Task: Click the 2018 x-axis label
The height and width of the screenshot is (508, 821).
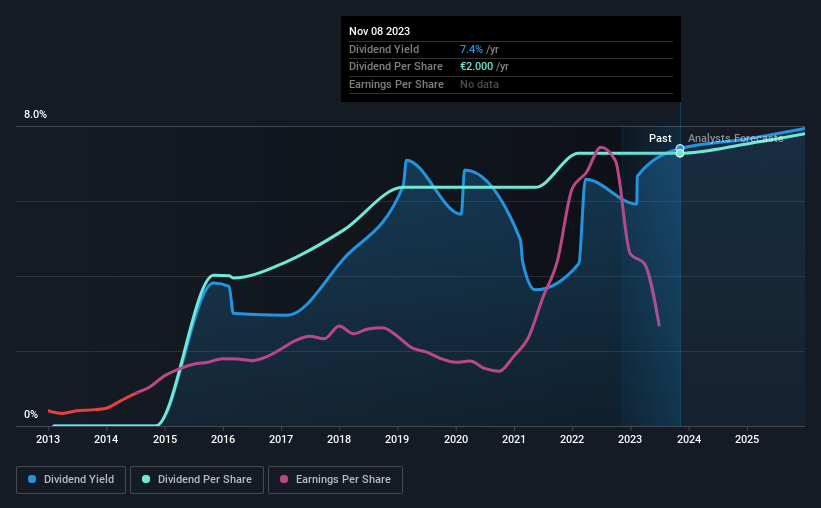Action: (339, 439)
